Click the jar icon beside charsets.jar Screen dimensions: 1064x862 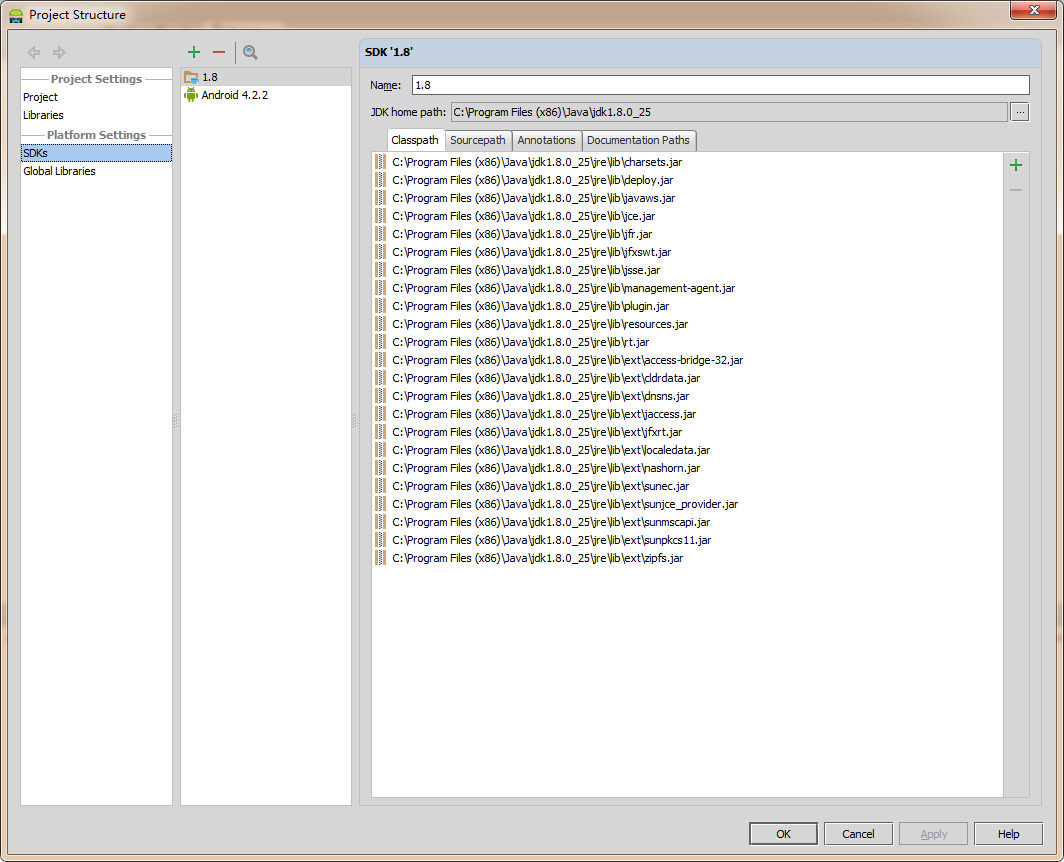(x=380, y=162)
